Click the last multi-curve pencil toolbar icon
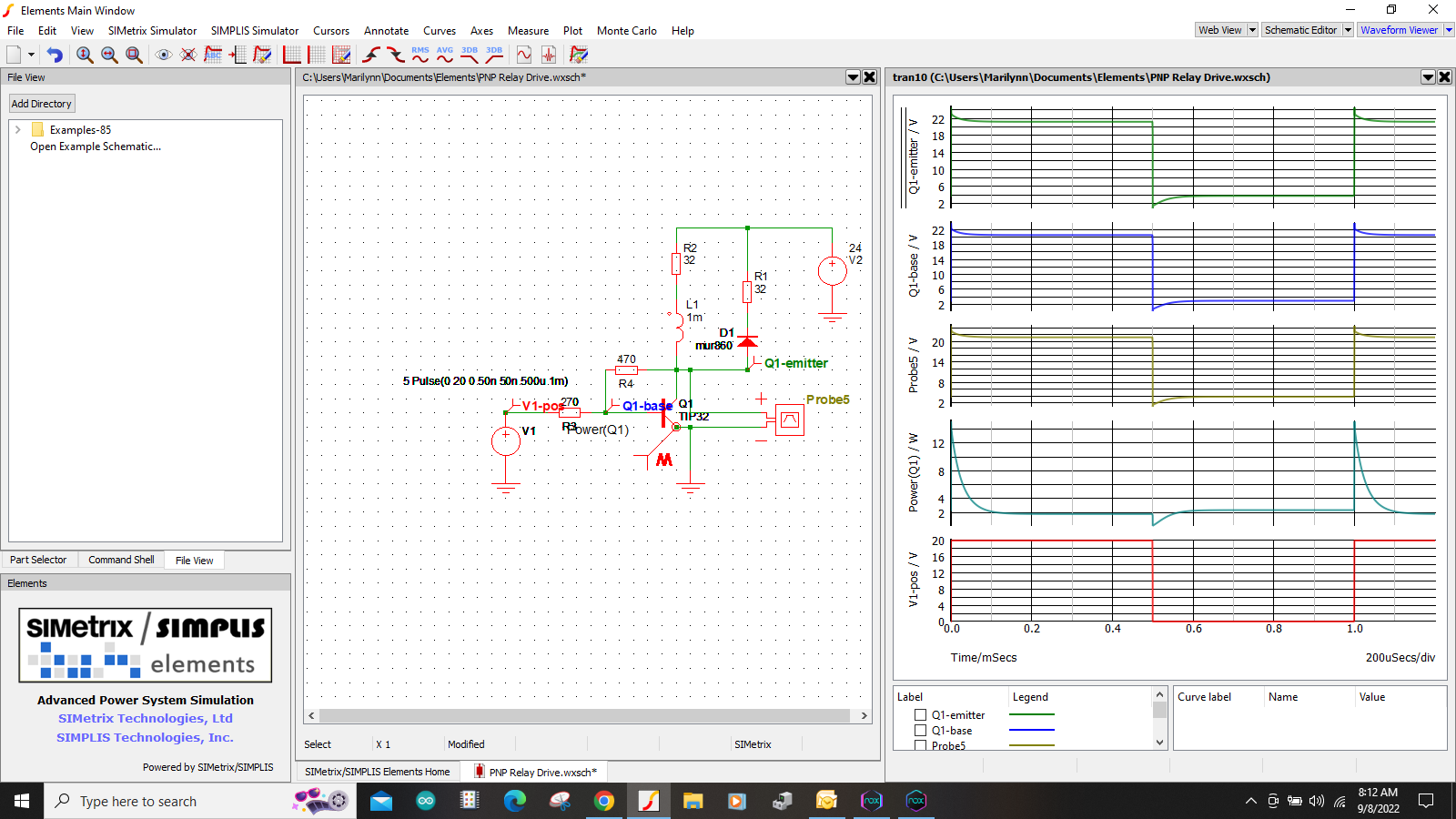Viewport: 1456px width, 819px height. pyautogui.click(x=579, y=55)
